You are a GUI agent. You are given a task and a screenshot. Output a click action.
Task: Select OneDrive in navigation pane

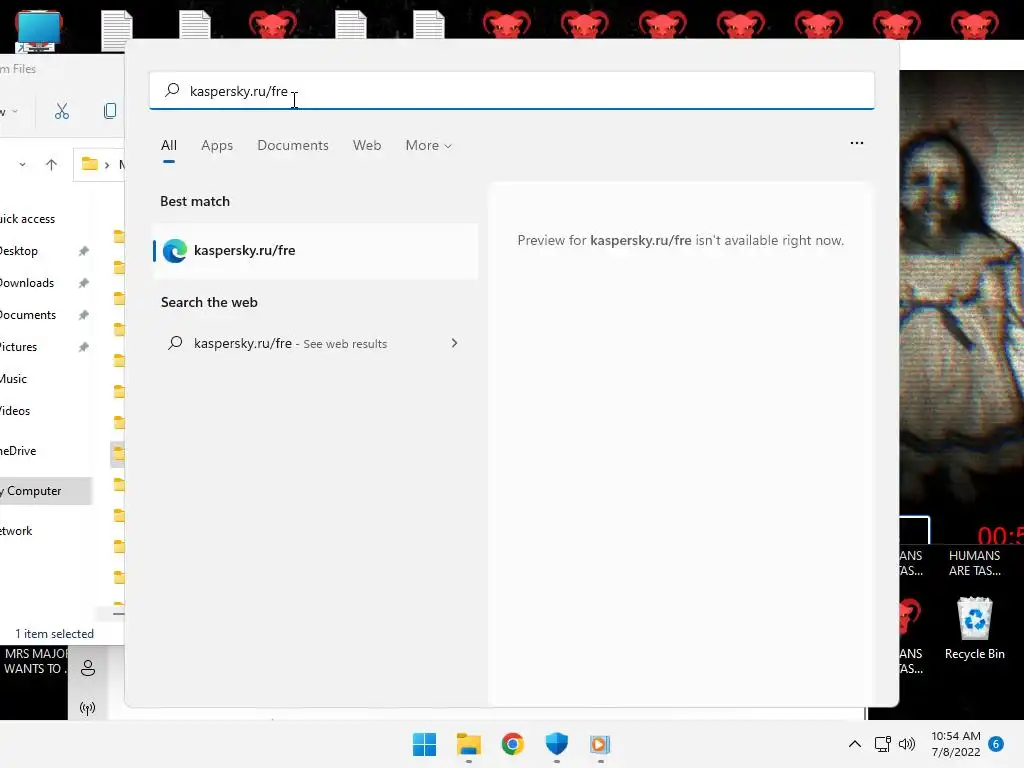[18, 451]
